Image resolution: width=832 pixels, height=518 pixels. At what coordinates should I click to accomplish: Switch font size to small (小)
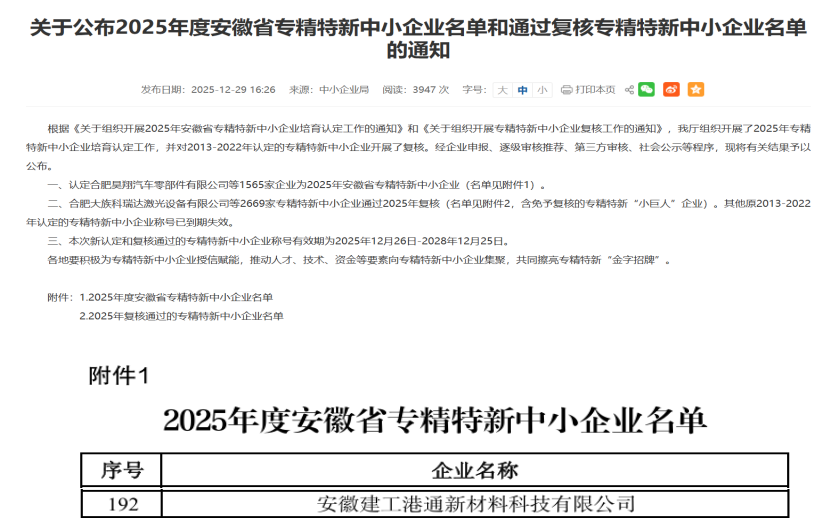tap(541, 89)
